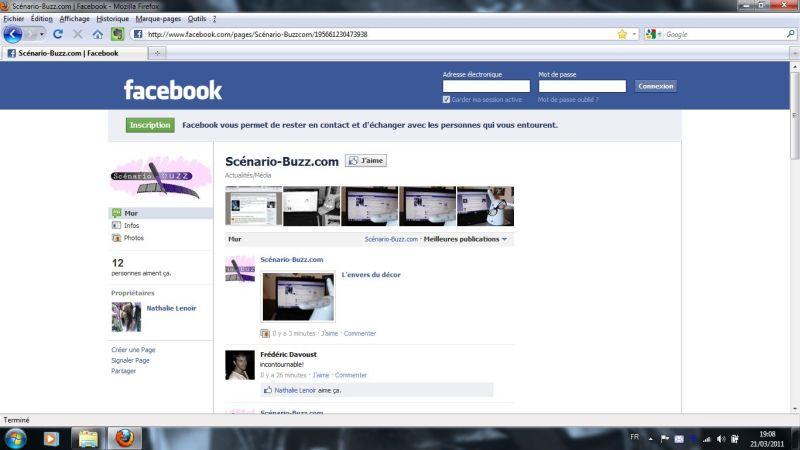Click the Firefox taskbar icon
800x450 pixels.
124,439
